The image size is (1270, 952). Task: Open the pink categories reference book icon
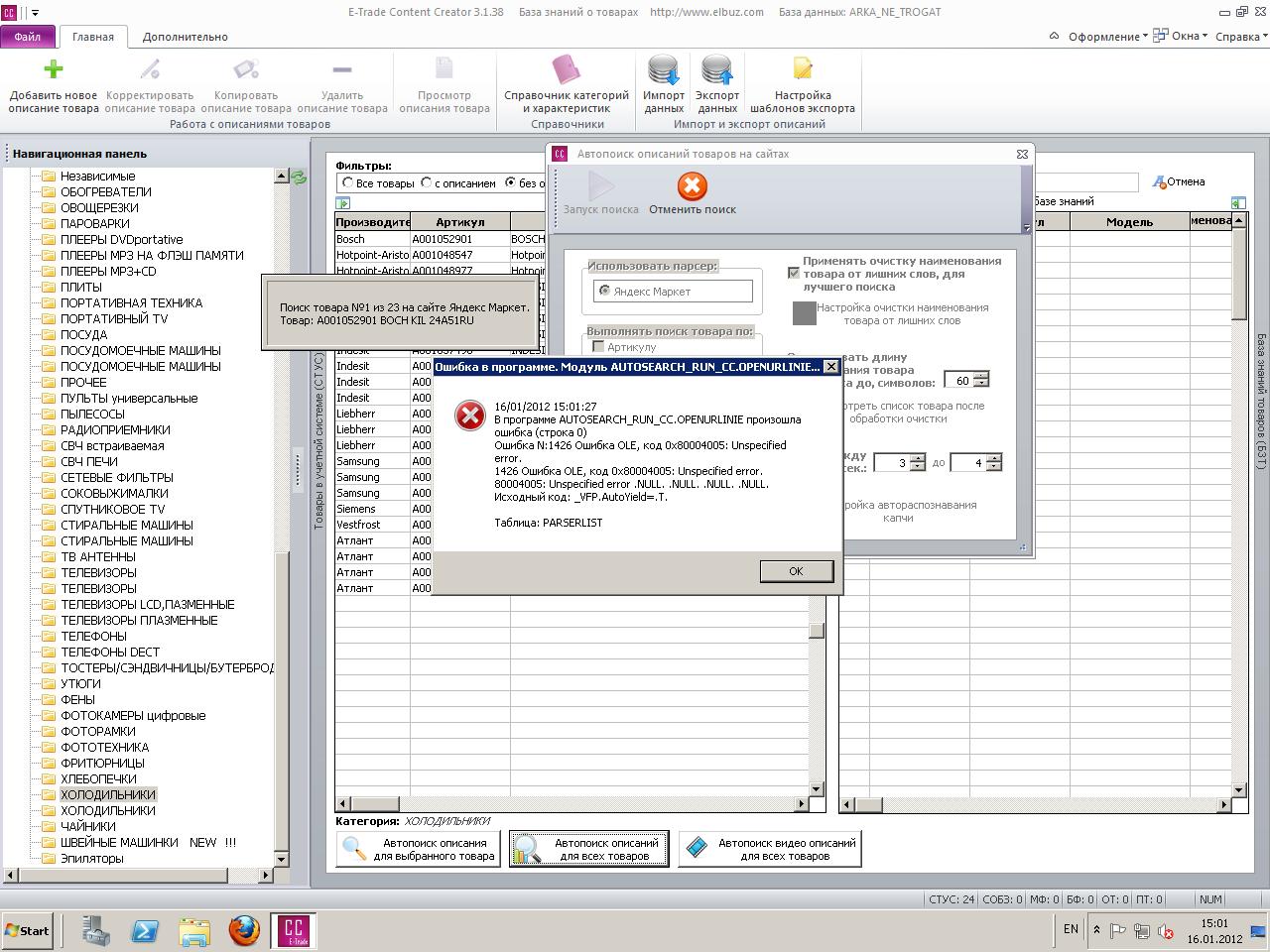point(567,68)
